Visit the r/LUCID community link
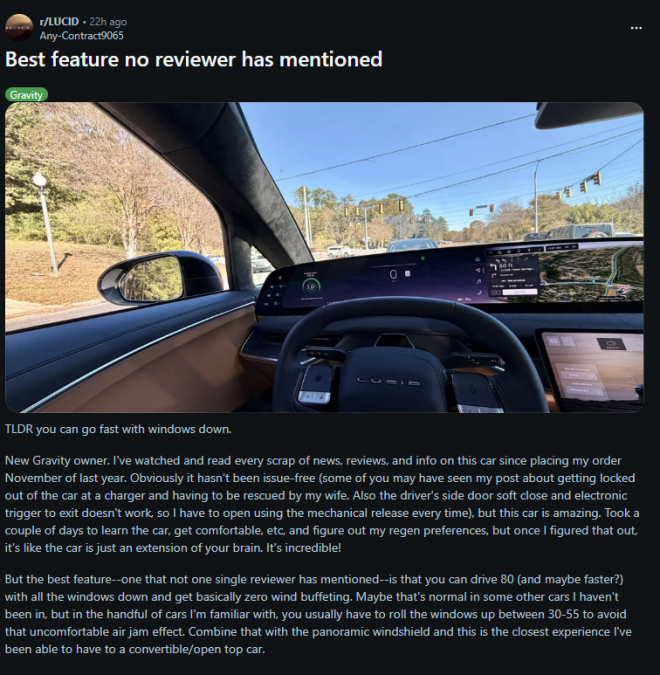Screen dimensions: 660x675 pos(59,22)
